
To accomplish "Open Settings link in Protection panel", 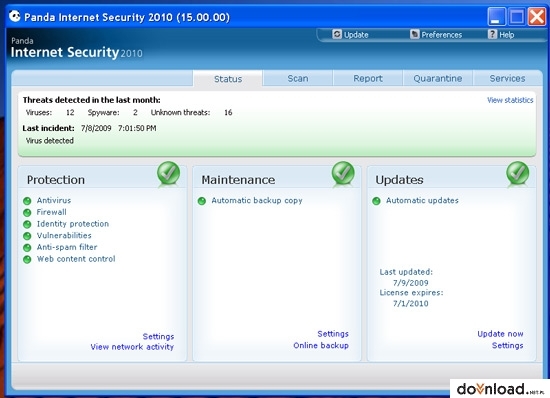I will coord(158,336).
